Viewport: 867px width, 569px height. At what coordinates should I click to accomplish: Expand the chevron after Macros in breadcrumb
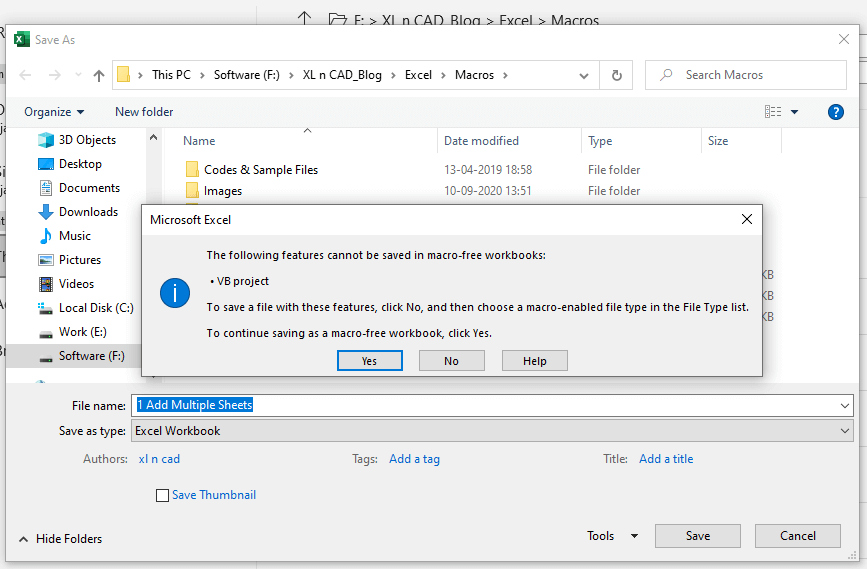505,75
